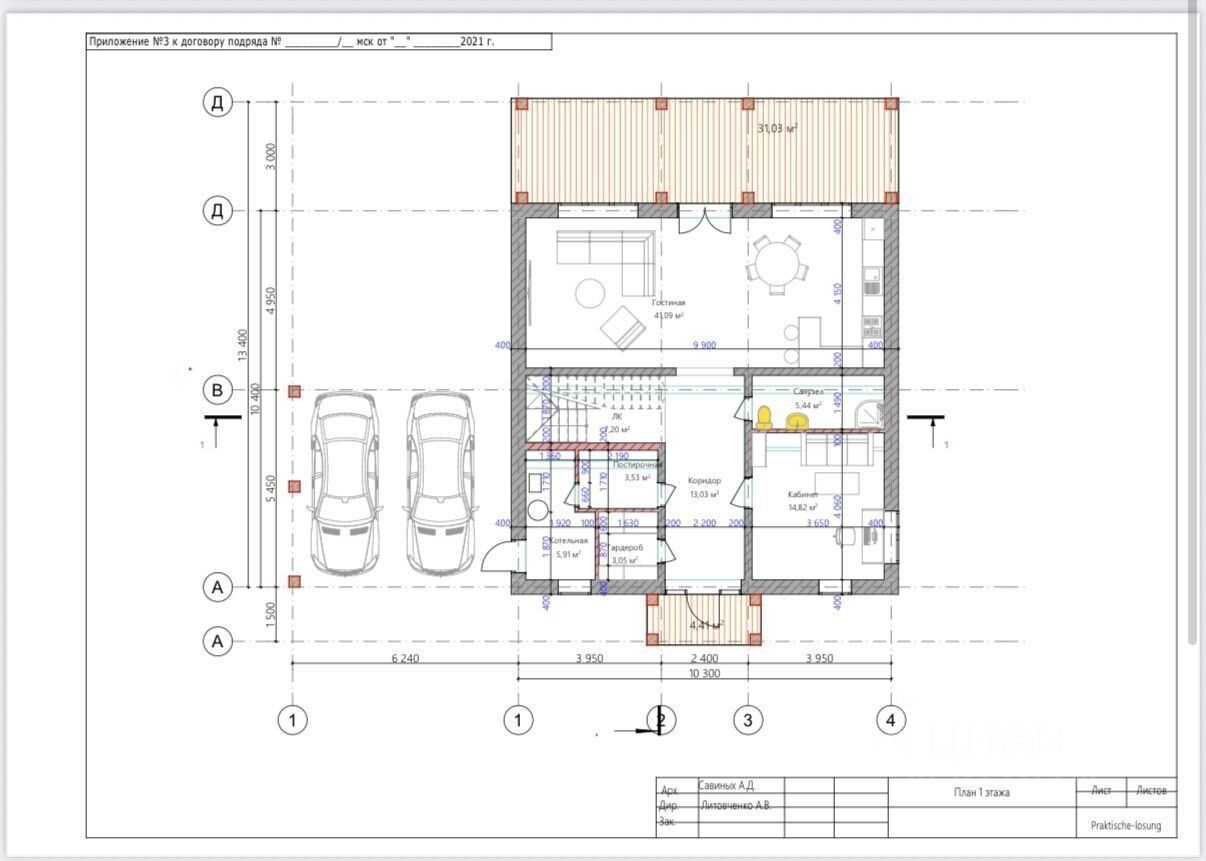Click the 'Постирочная' room label
The width and height of the screenshot is (1206, 861).
(638, 465)
